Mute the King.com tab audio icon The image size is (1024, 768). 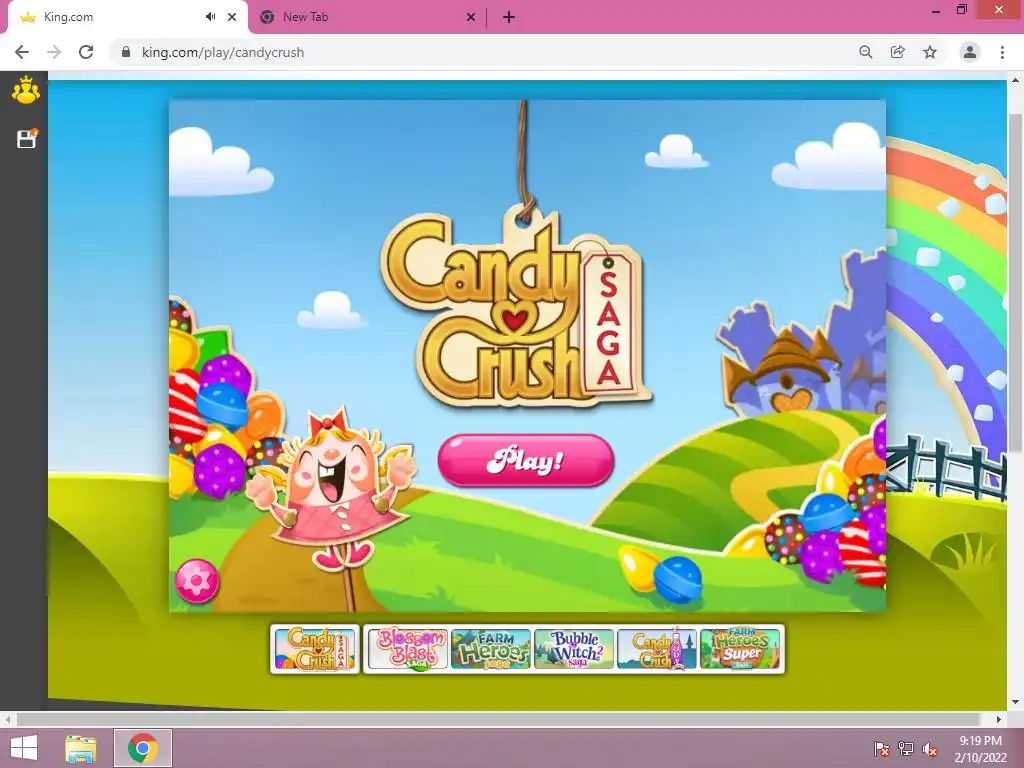tap(210, 17)
